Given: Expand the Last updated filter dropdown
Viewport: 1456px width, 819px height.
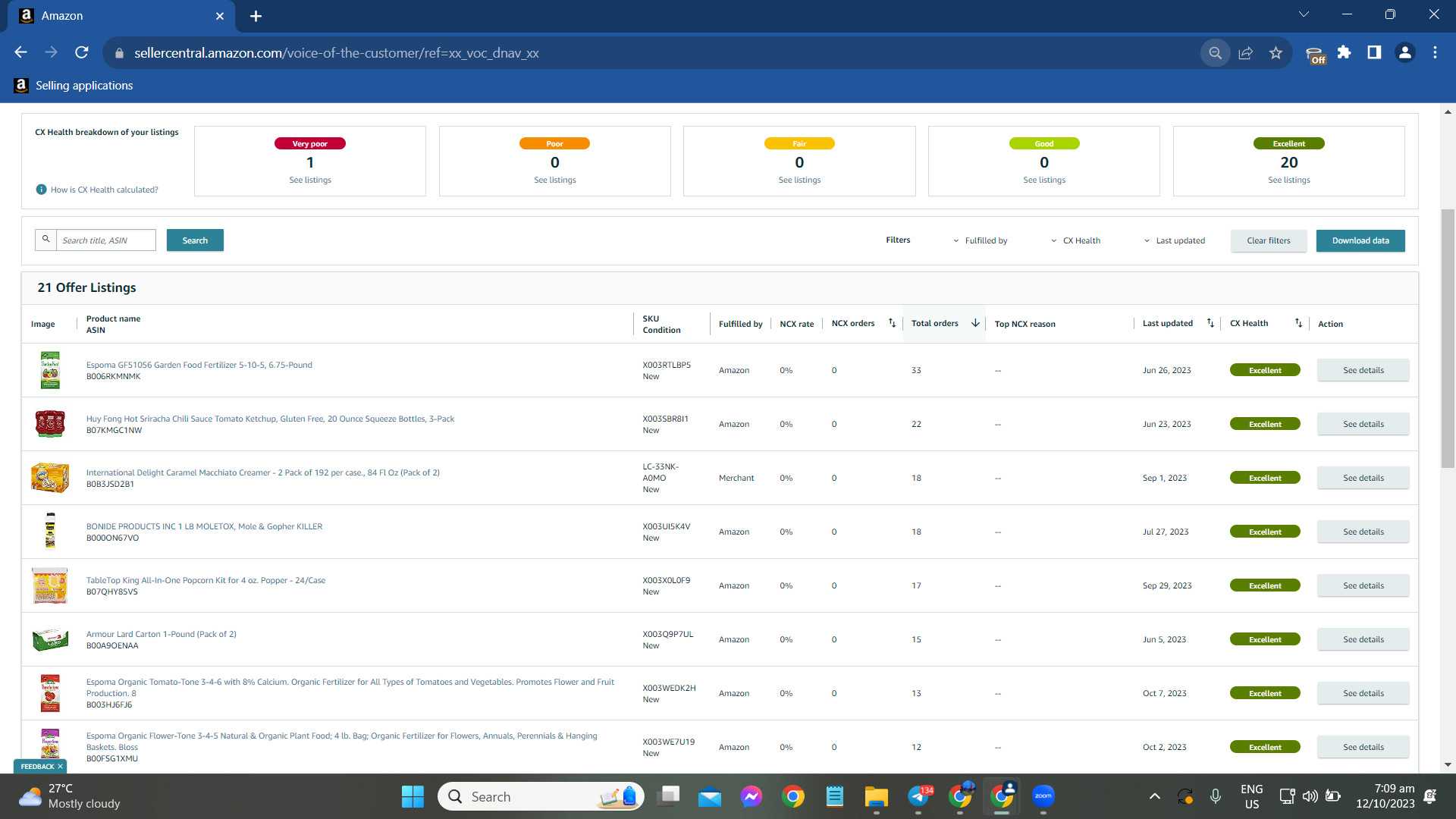Looking at the screenshot, I should pos(1174,240).
